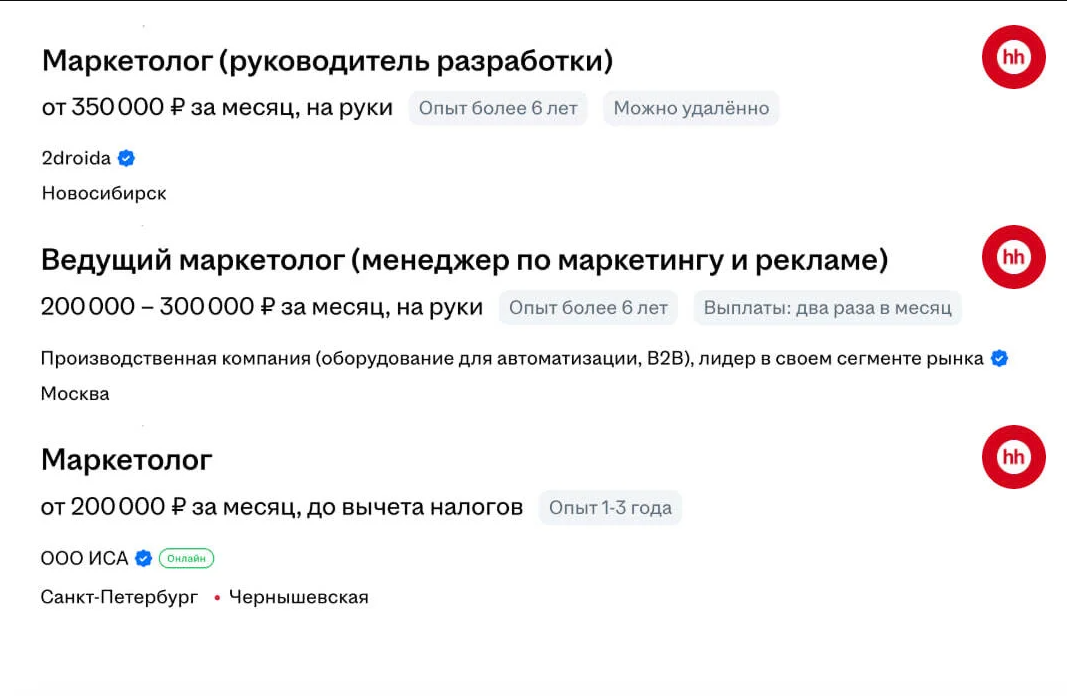The width and height of the screenshot is (1067, 696).
Task: Open the Ведущий маркетолог vacancy title
Action: coord(464,261)
